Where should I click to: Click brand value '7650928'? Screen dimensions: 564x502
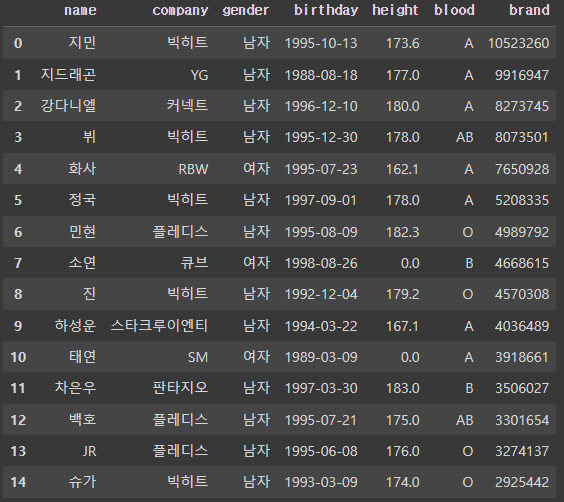pyautogui.click(x=522, y=169)
